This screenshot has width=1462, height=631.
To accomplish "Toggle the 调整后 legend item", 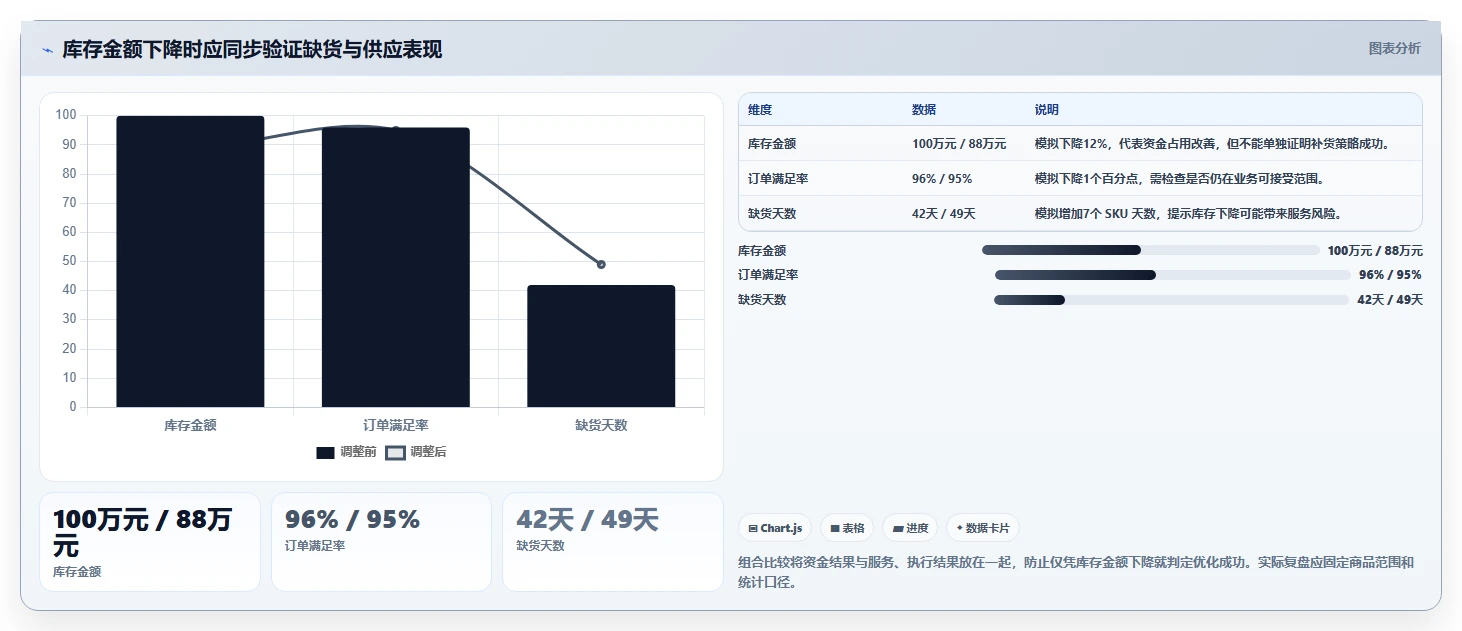I will tap(416, 452).
